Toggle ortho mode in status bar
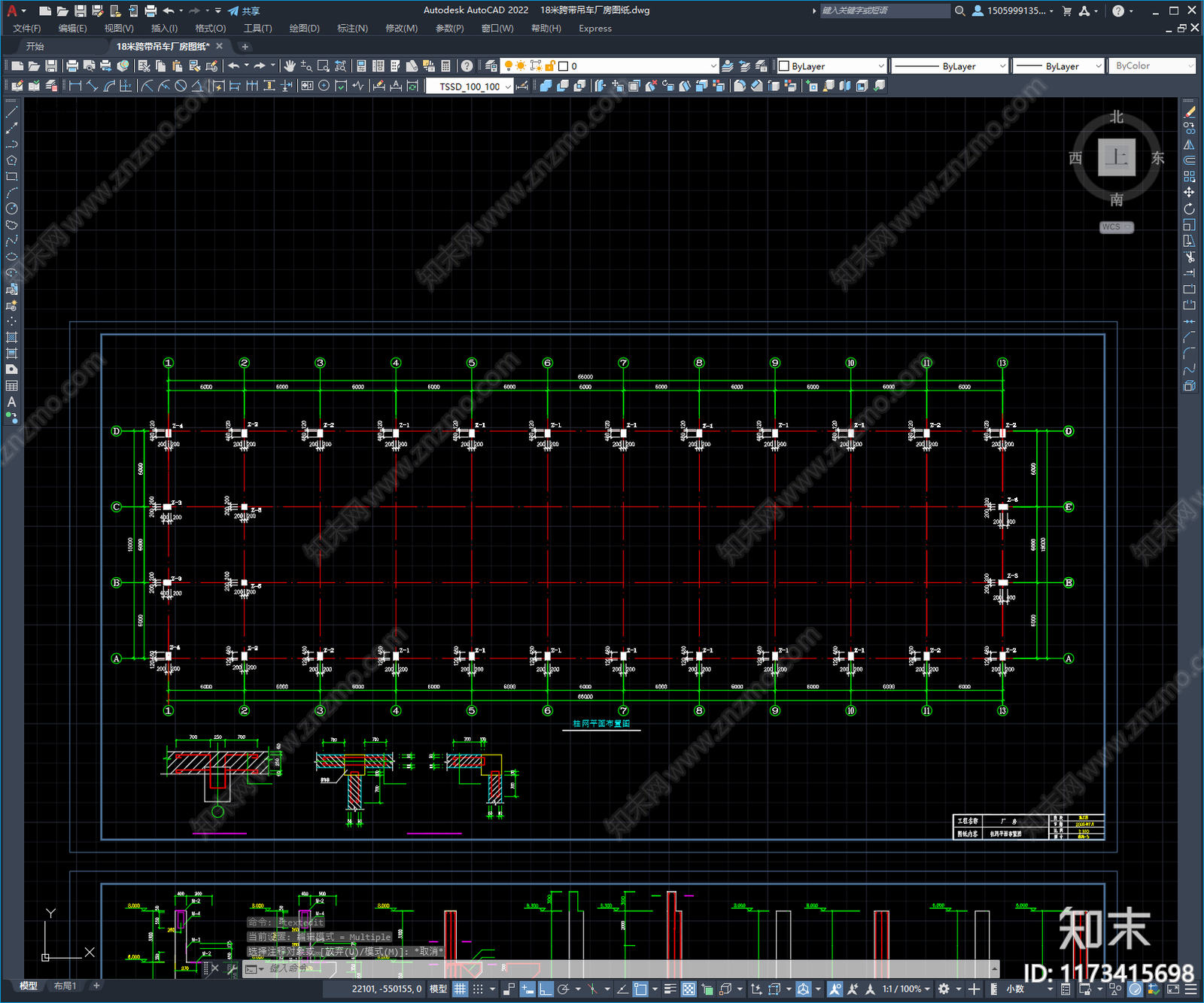This screenshot has width=1204, height=1003. pyautogui.click(x=546, y=989)
